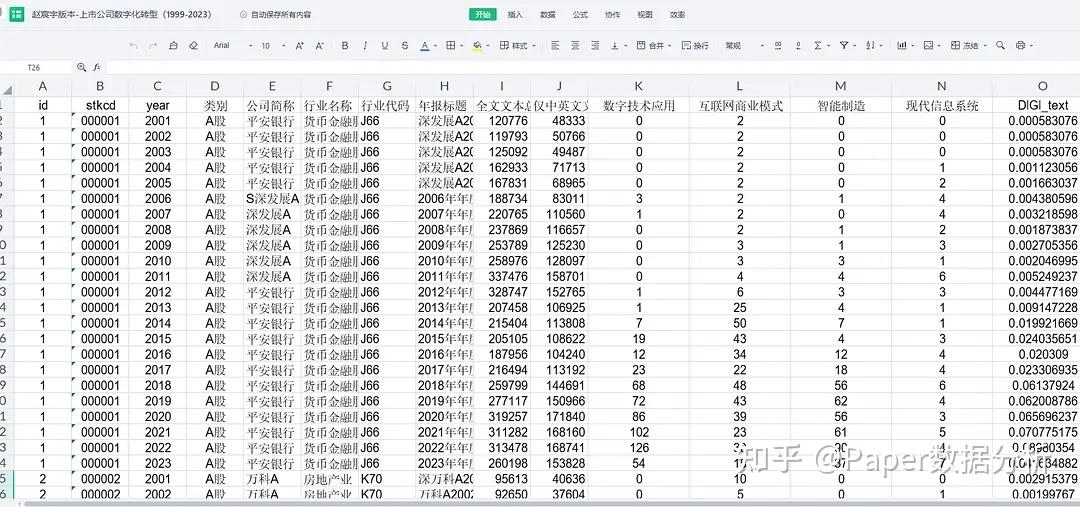The height and width of the screenshot is (507, 1080).
Task: Open the 常规 number format dropdown
Action: (744, 45)
